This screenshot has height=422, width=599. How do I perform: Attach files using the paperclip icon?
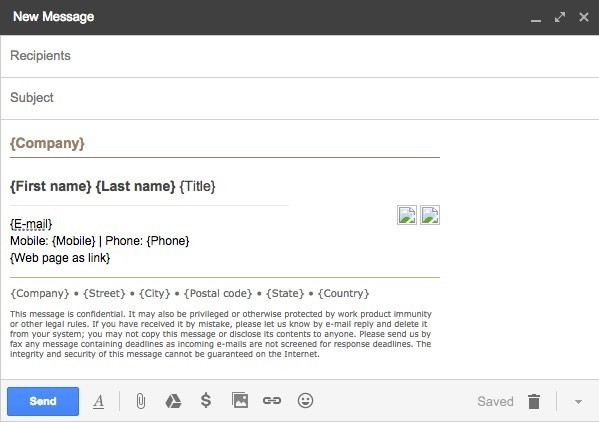(x=141, y=401)
